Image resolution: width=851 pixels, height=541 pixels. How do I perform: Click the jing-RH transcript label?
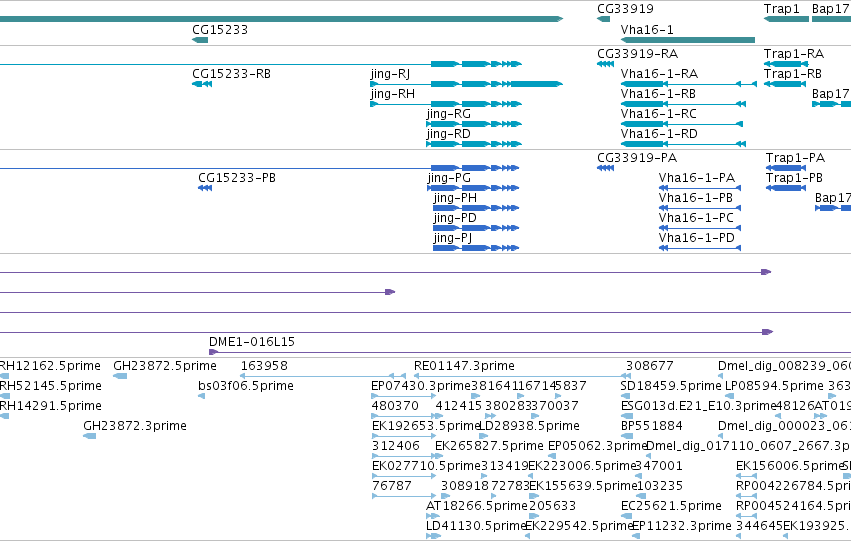393,94
